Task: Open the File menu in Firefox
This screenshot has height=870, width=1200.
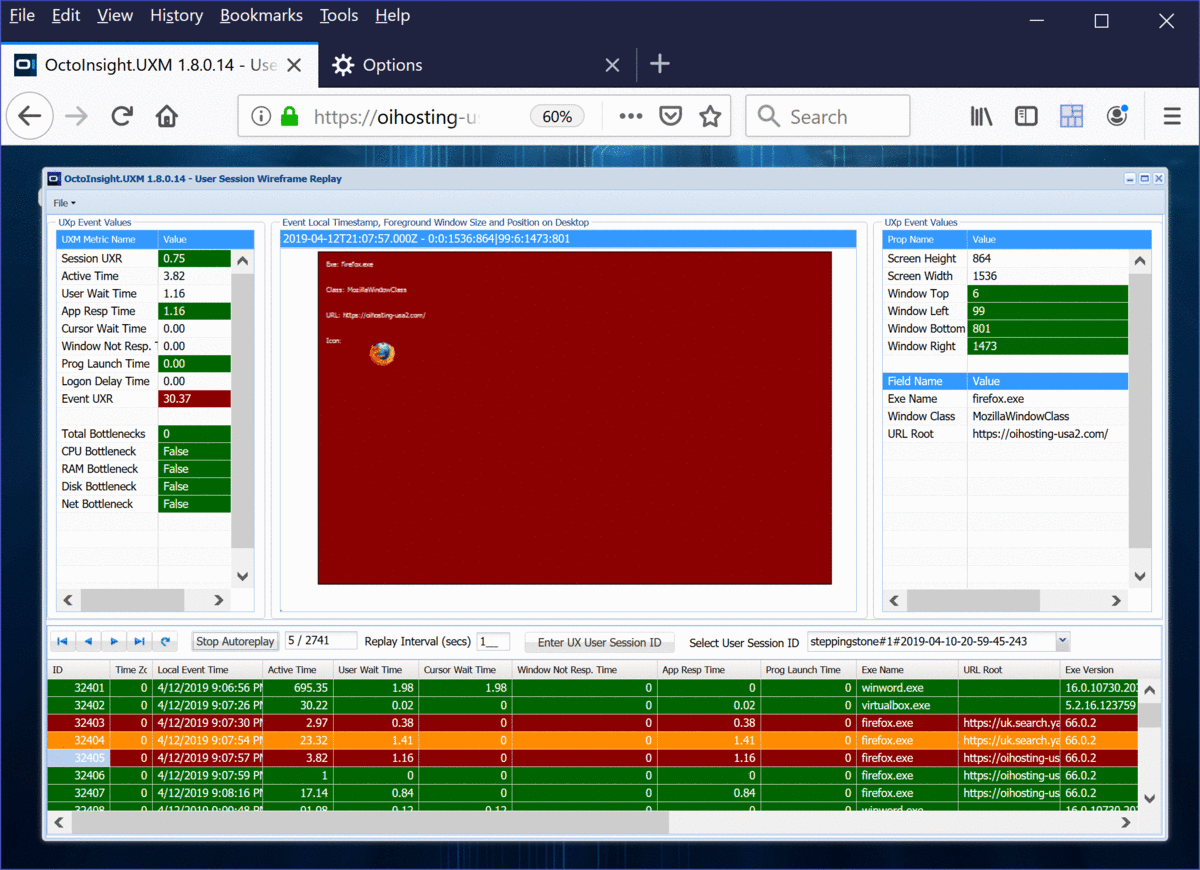Action: coord(22,16)
